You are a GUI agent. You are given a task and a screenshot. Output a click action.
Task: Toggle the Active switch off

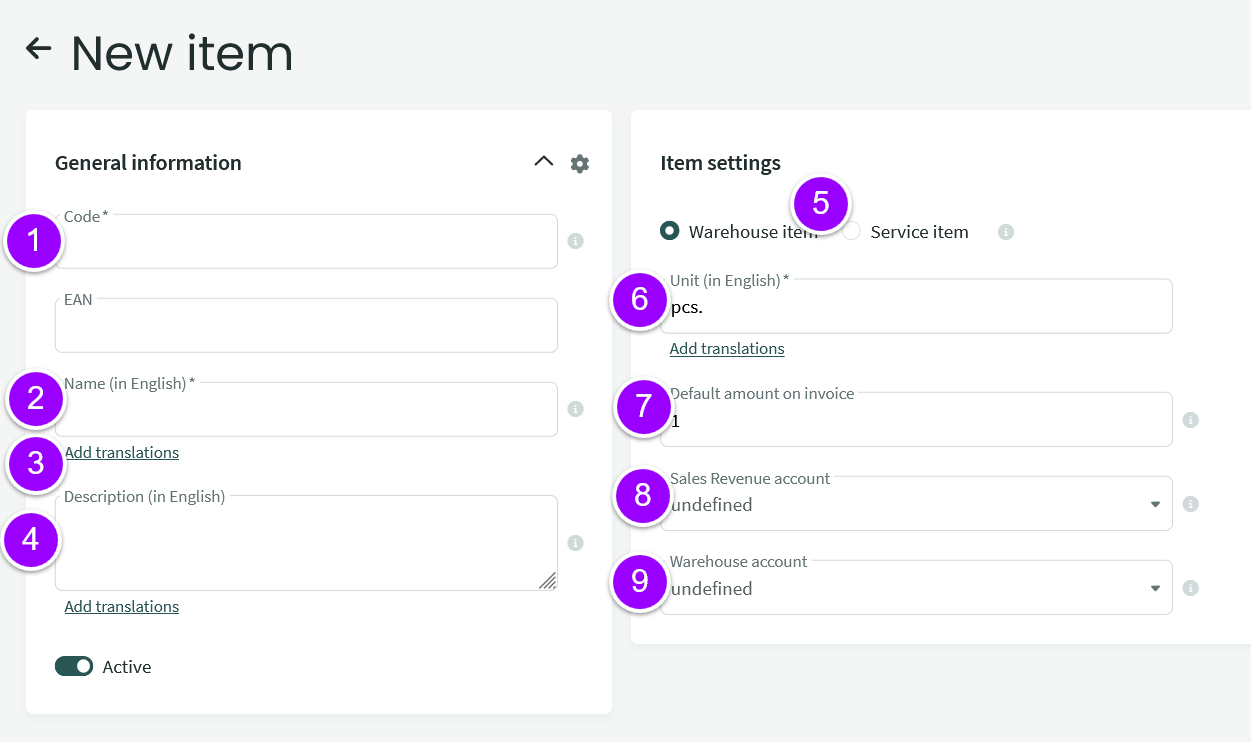[74, 666]
